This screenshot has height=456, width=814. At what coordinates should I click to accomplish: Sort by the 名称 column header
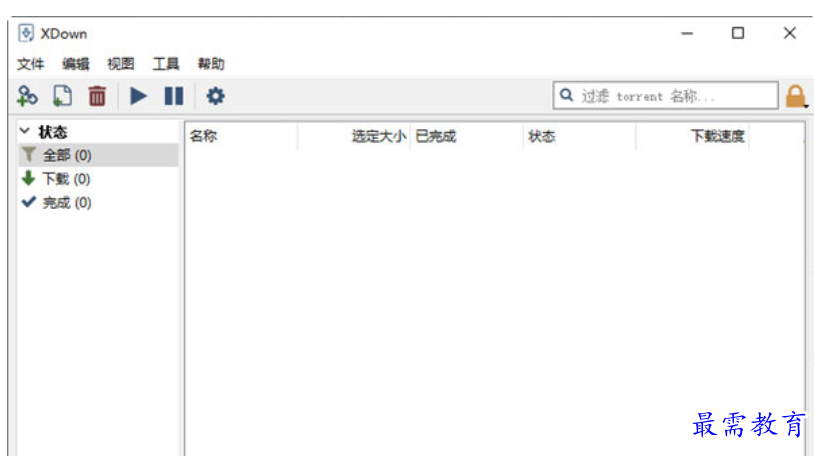[x=241, y=137]
